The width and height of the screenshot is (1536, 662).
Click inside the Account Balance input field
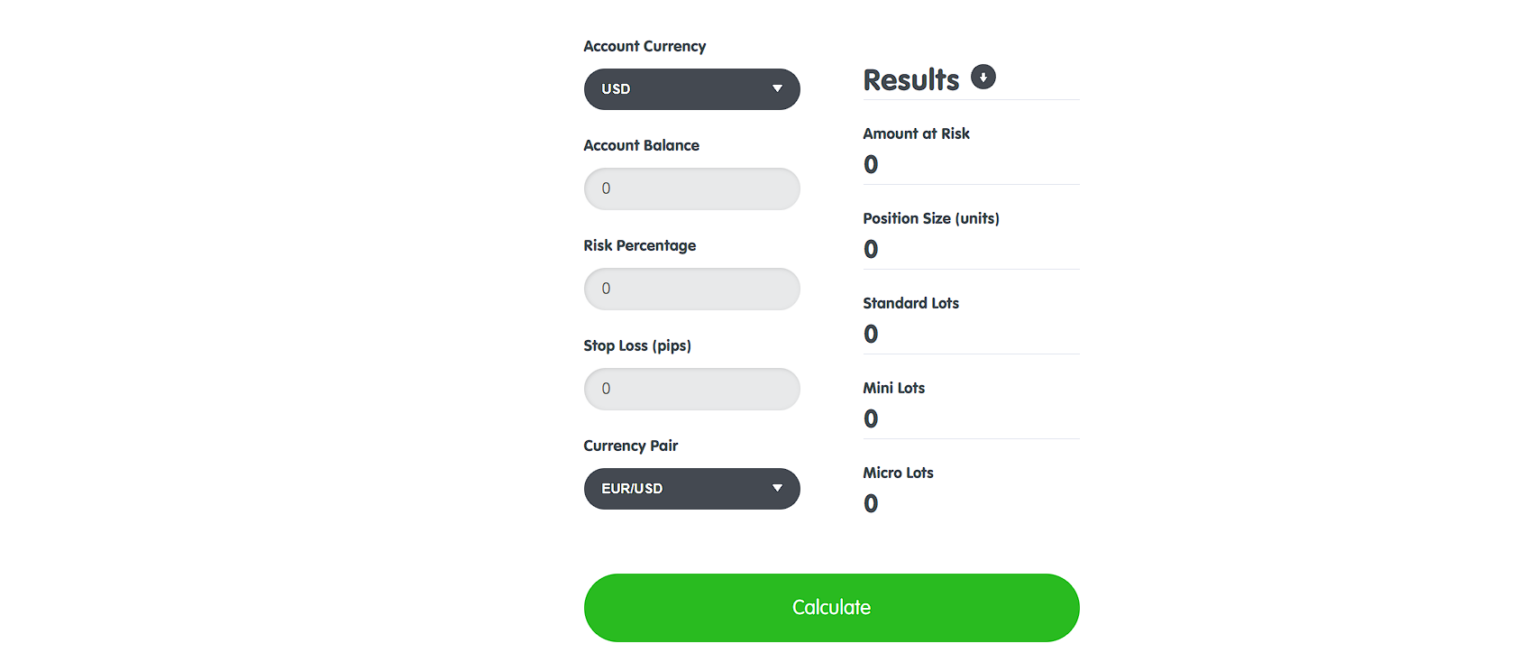pos(691,188)
